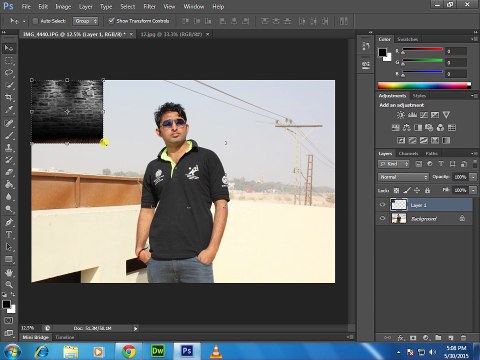Open the Color panel flyout menu
Viewport: 480px width, 360px height.
tap(473, 39)
